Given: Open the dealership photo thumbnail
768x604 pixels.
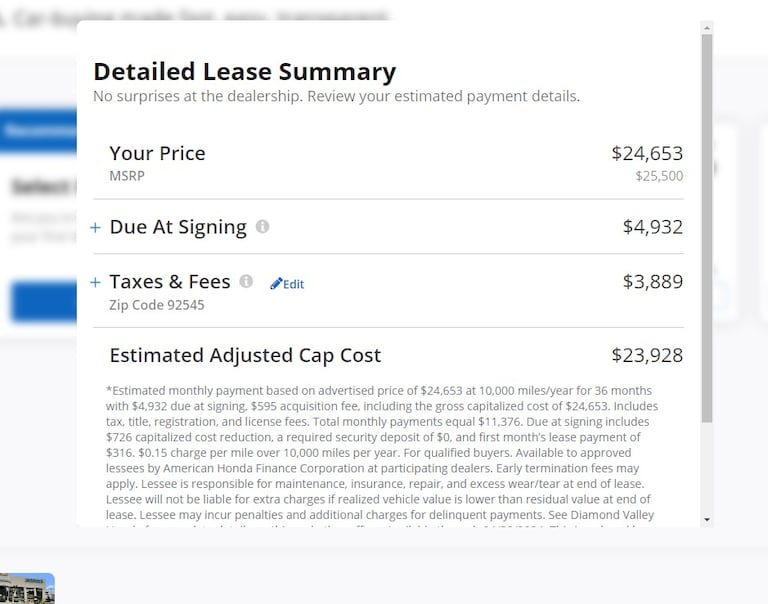Looking at the screenshot, I should (x=27, y=589).
